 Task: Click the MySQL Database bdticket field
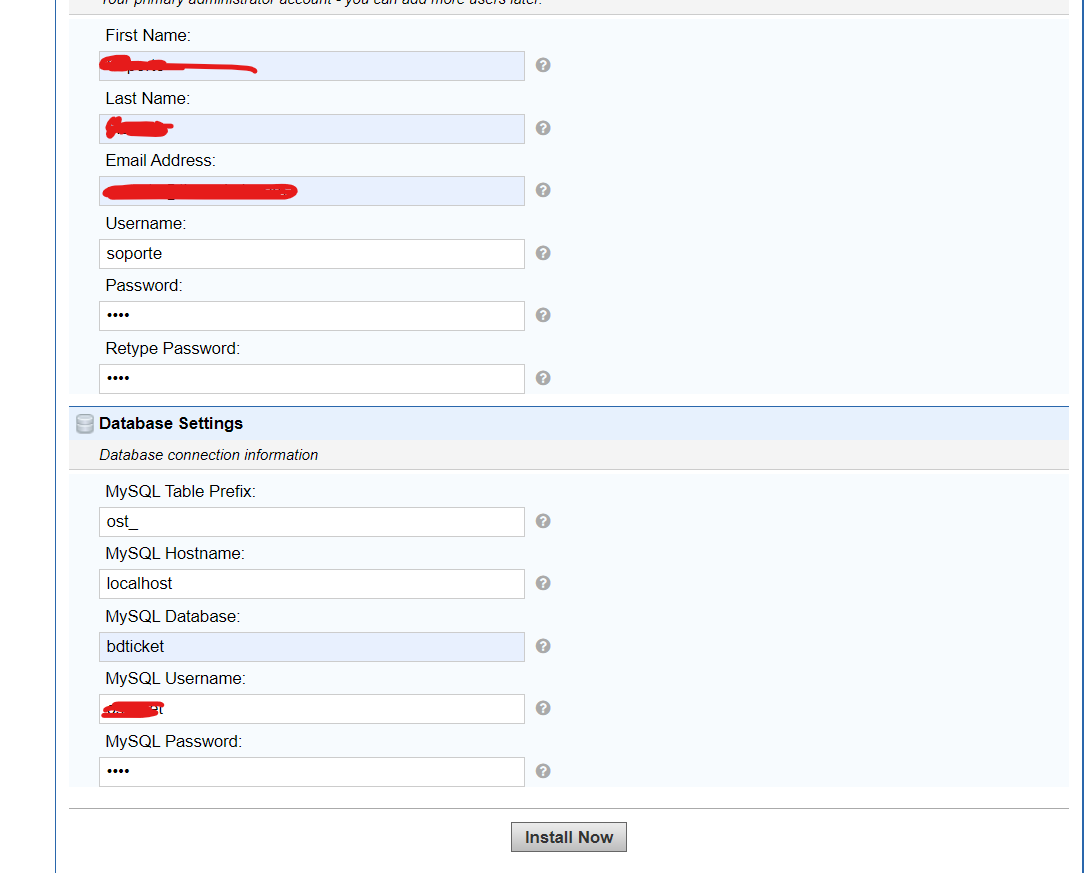click(x=312, y=647)
